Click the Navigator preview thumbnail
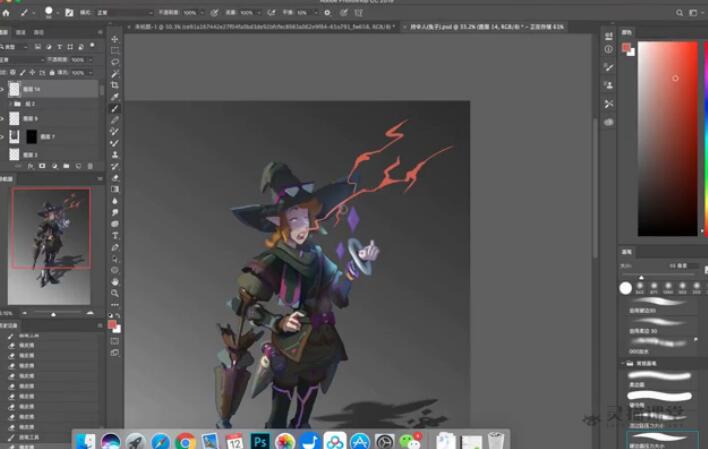Screen dimensions: 708x449 [x=49, y=246]
